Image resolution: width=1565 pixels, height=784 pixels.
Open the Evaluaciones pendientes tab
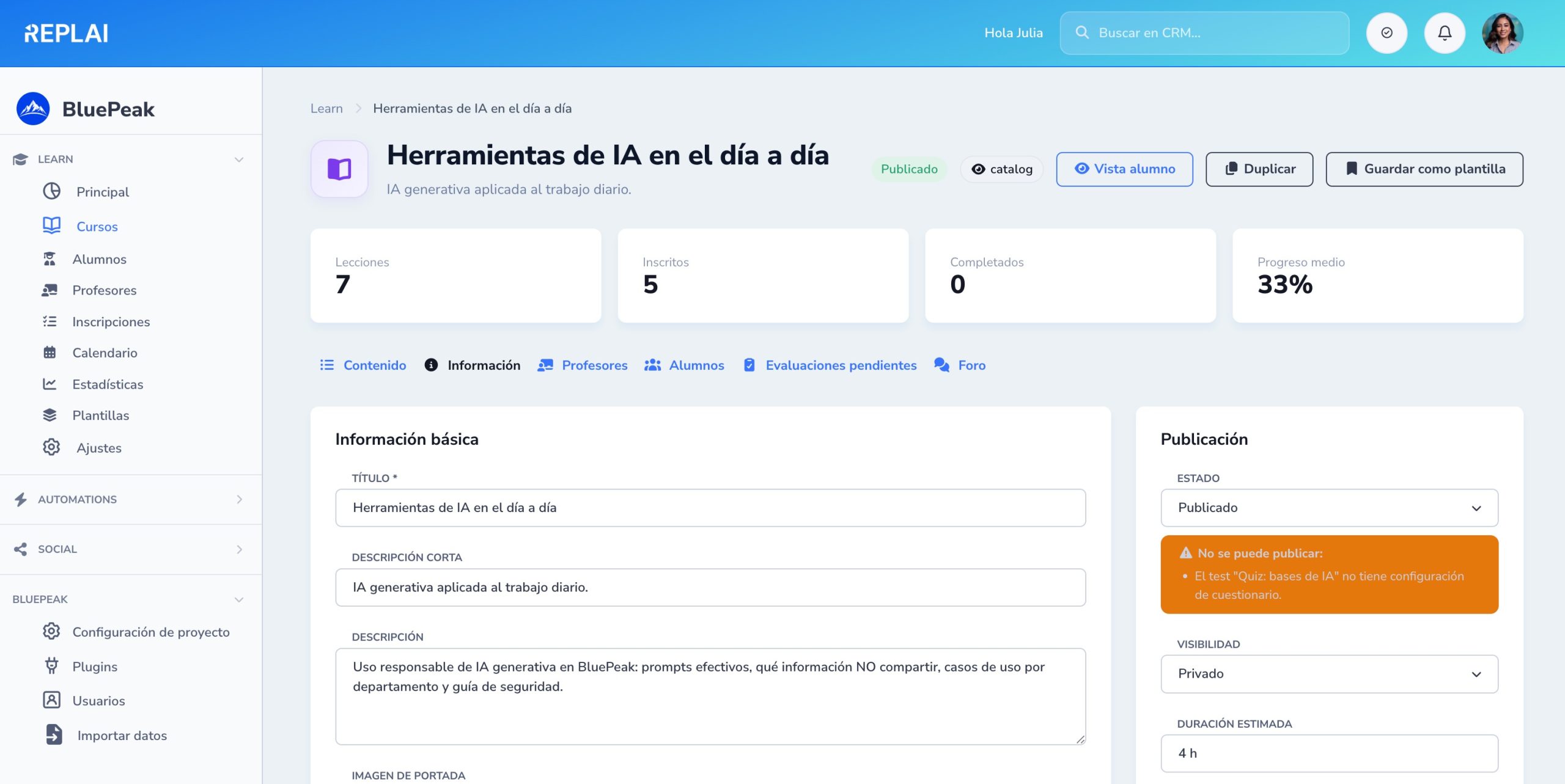tap(830, 365)
